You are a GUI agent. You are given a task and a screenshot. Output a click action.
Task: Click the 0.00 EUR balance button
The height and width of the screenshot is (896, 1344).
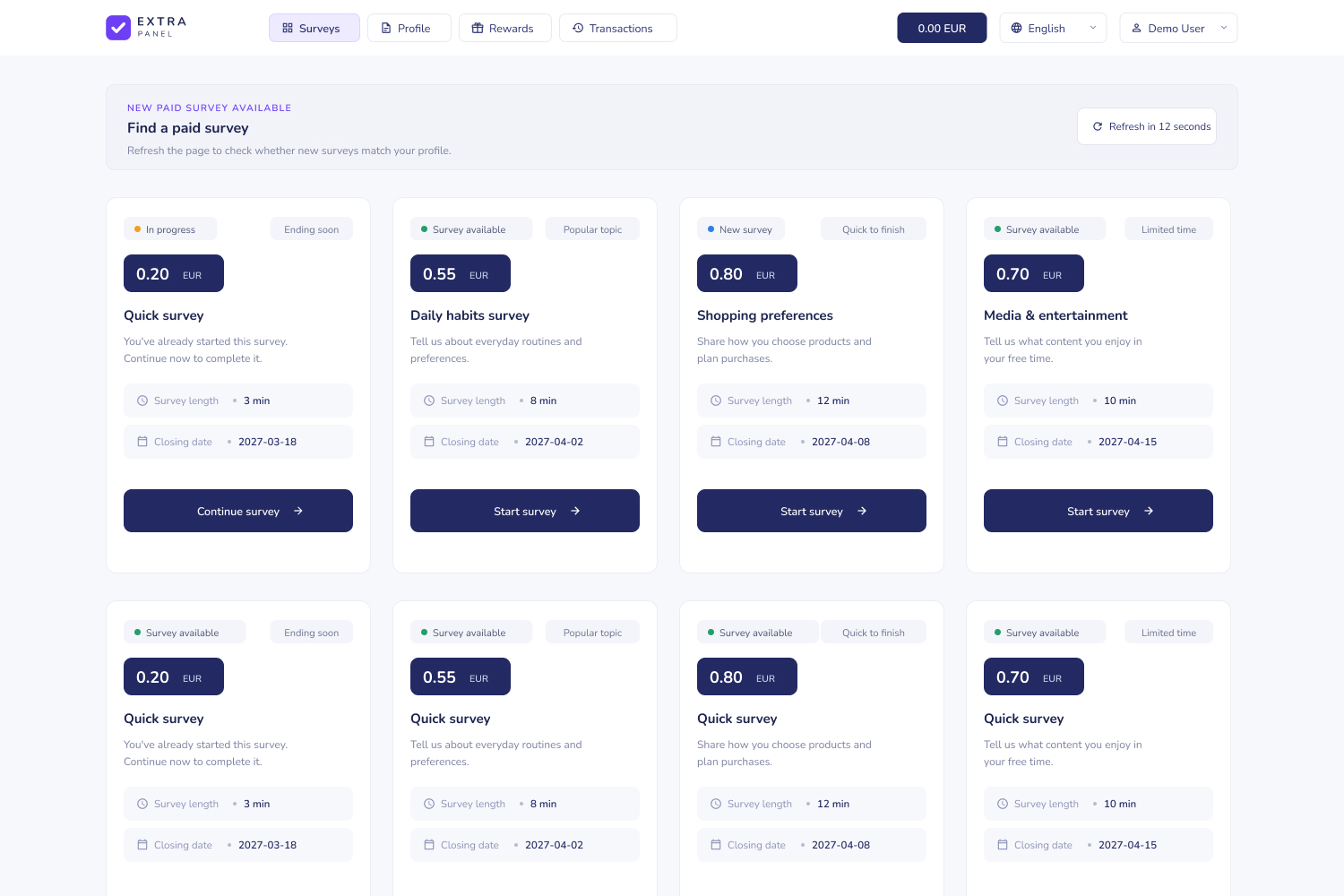[x=942, y=28]
